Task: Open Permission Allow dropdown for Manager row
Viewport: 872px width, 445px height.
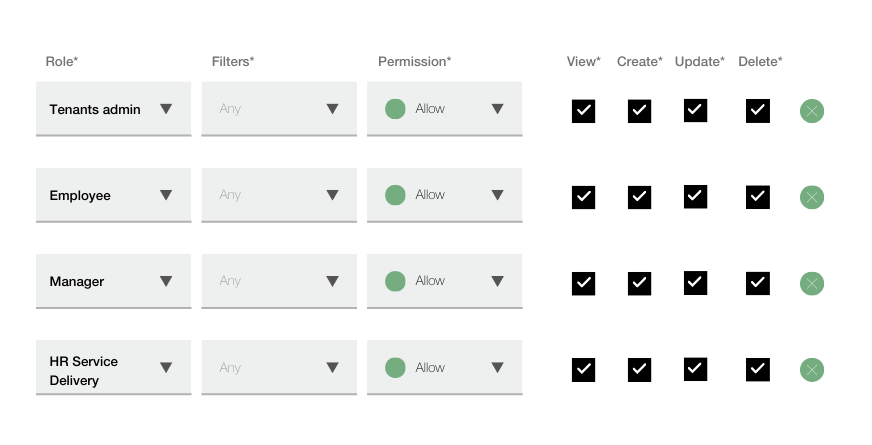Action: [444, 281]
